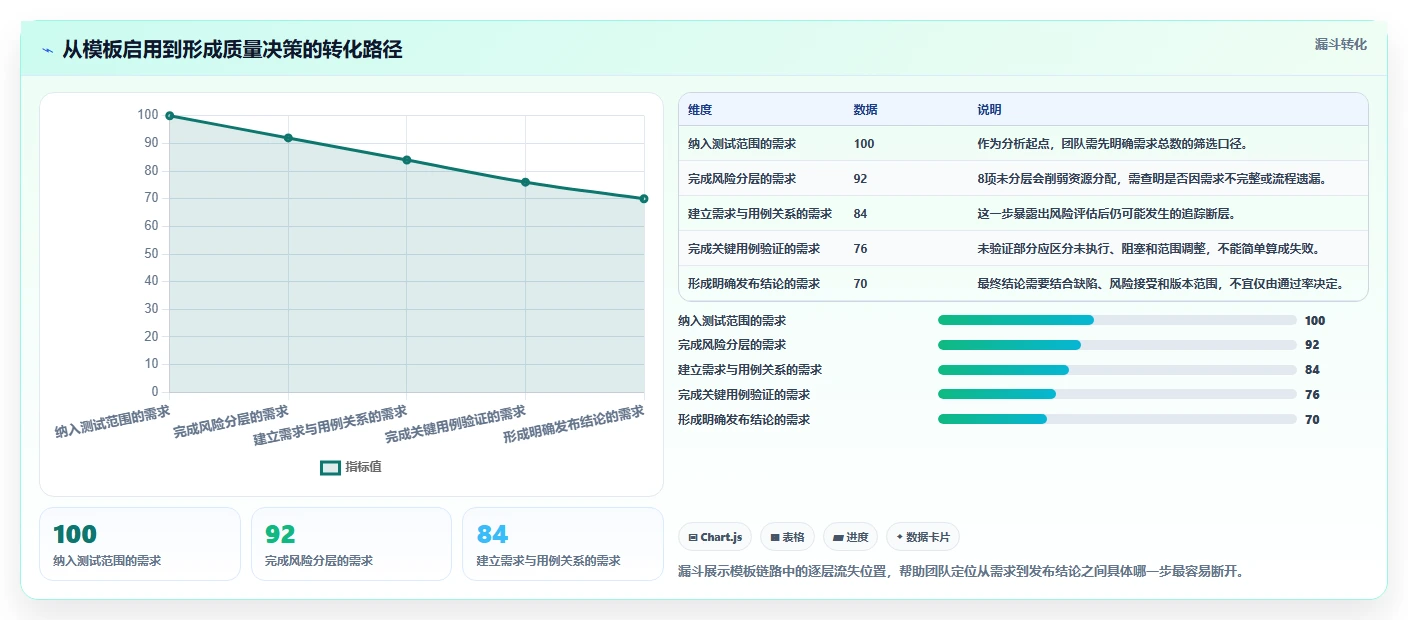1408x620 pixels.
Task: Click the chart data point at value 92
Action: [x=288, y=138]
